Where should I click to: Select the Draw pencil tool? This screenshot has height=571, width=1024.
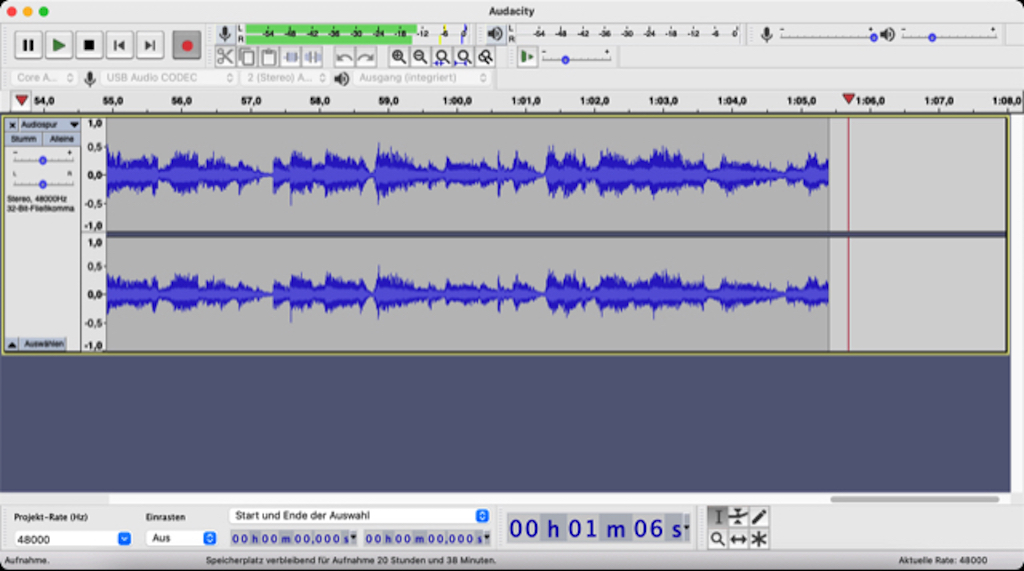[x=759, y=517]
